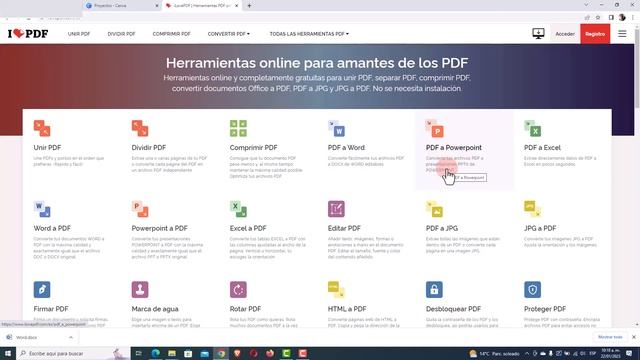Click the Proteger PDF shield icon
Screen dimensions: 640x360
coord(533,289)
